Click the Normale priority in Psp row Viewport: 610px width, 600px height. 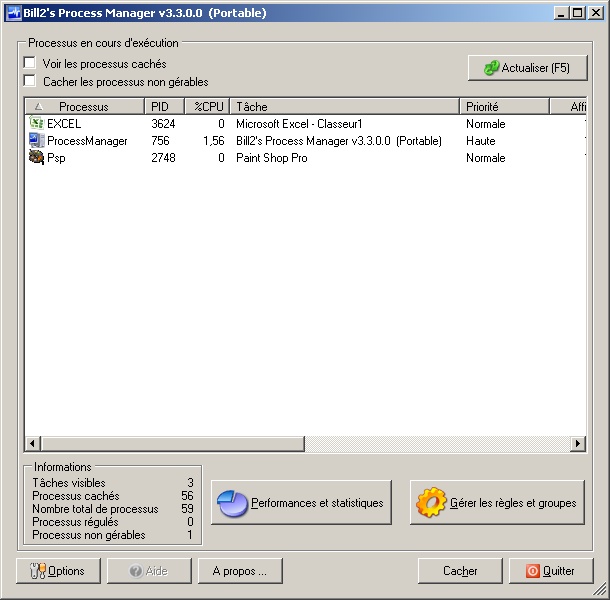coord(486,158)
